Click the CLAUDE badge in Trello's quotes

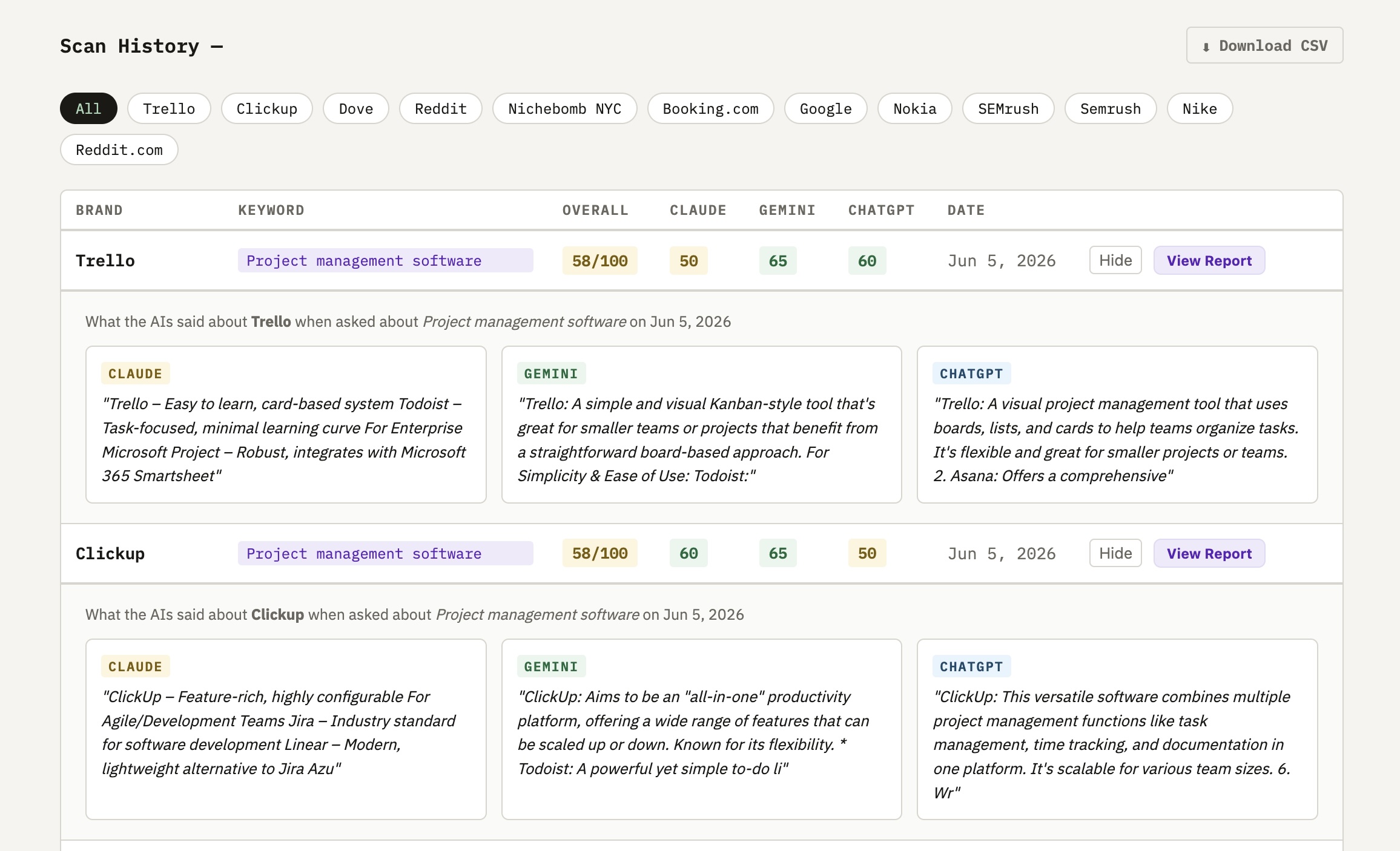[136, 374]
